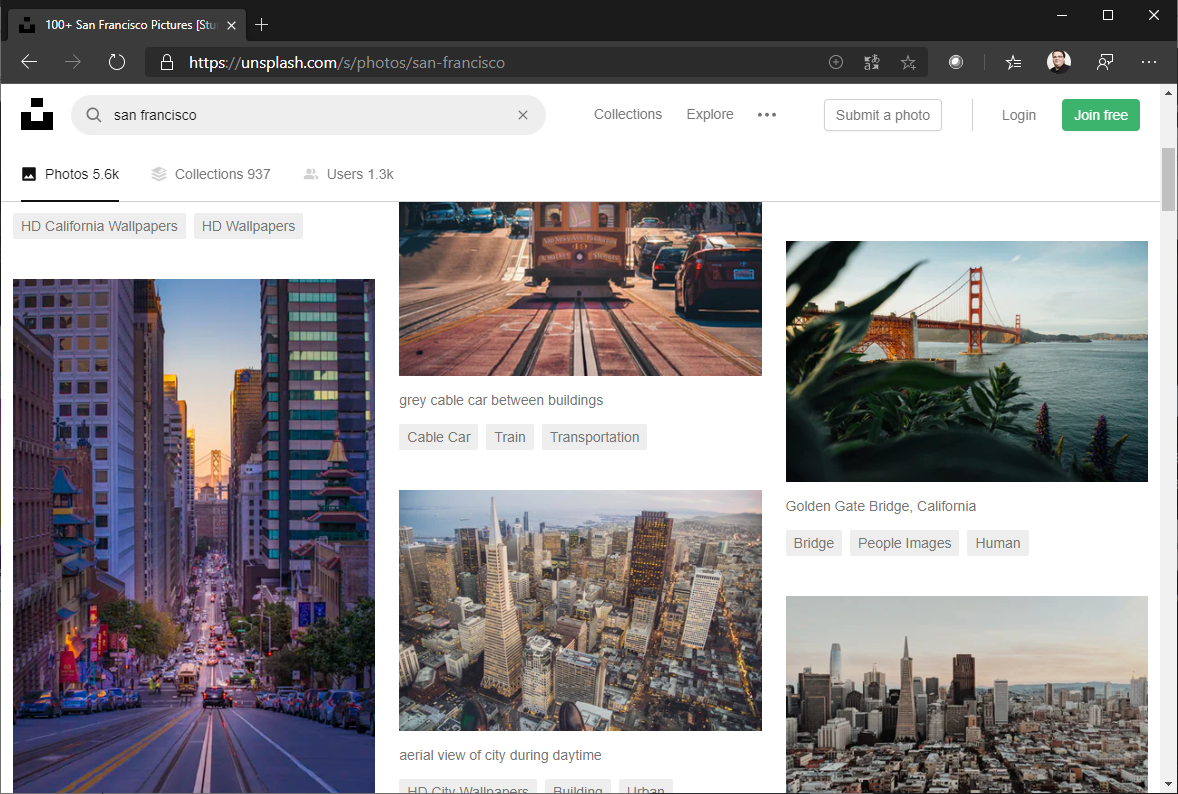
Task: Open browser Settings and more menu
Action: (x=1148, y=62)
